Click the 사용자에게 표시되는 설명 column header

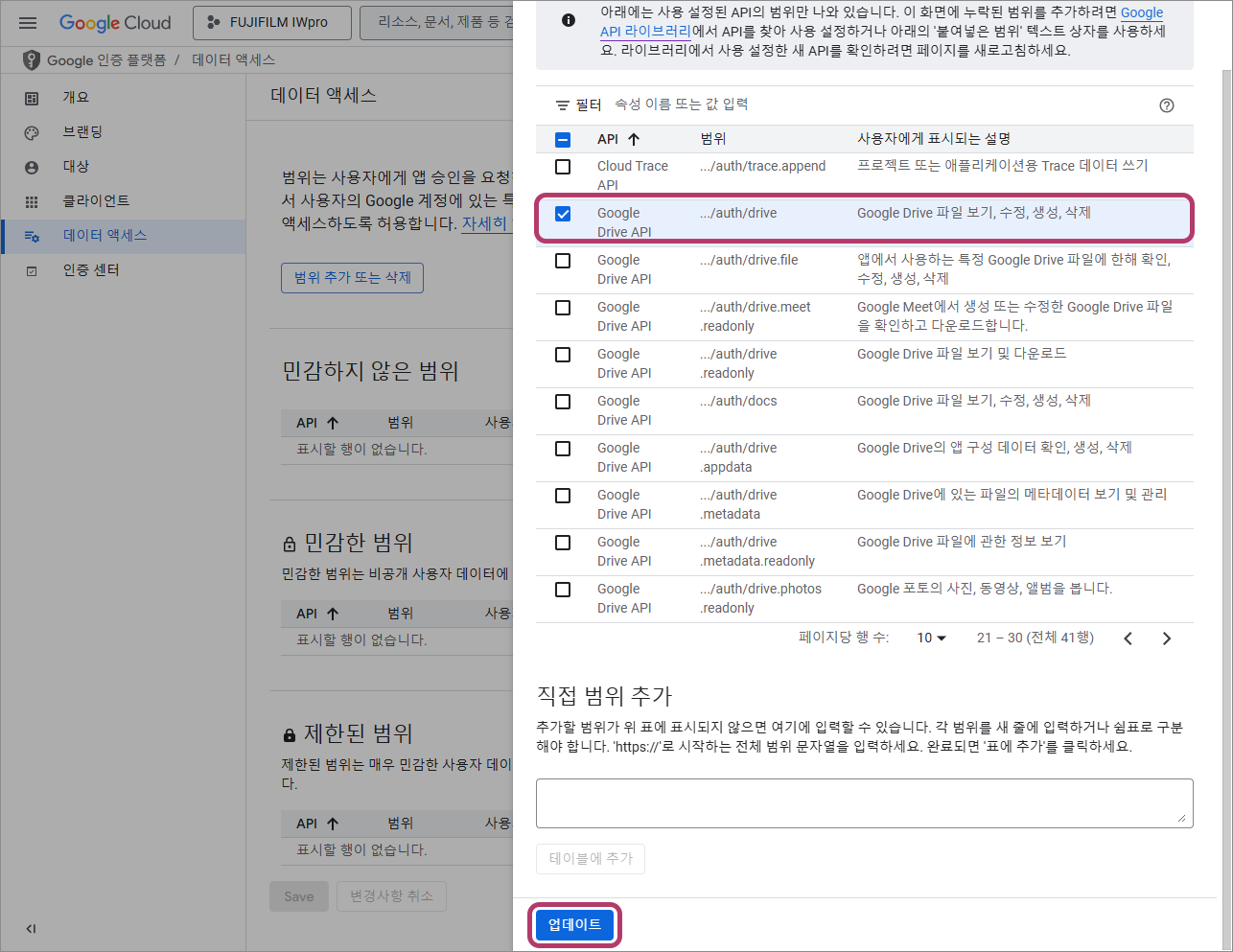[934, 139]
